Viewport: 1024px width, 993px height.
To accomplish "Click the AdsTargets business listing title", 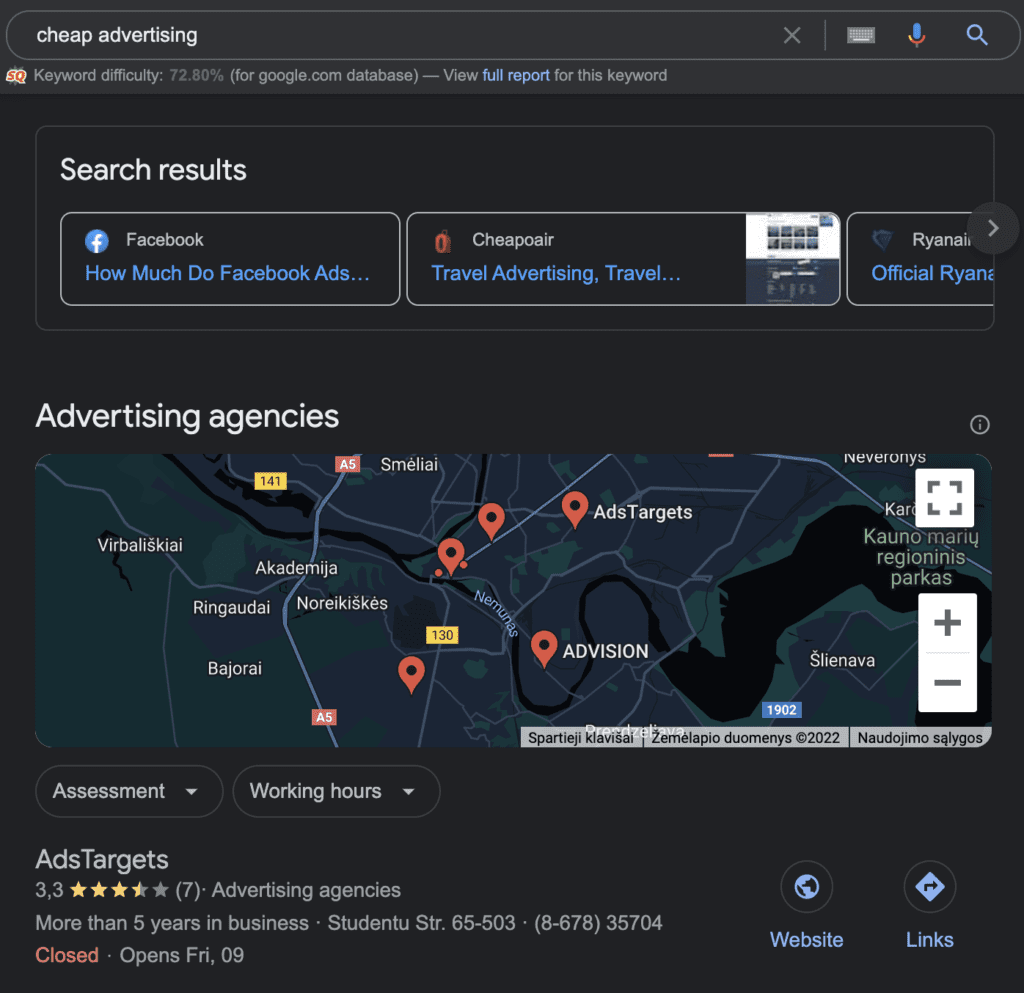I will point(102,859).
